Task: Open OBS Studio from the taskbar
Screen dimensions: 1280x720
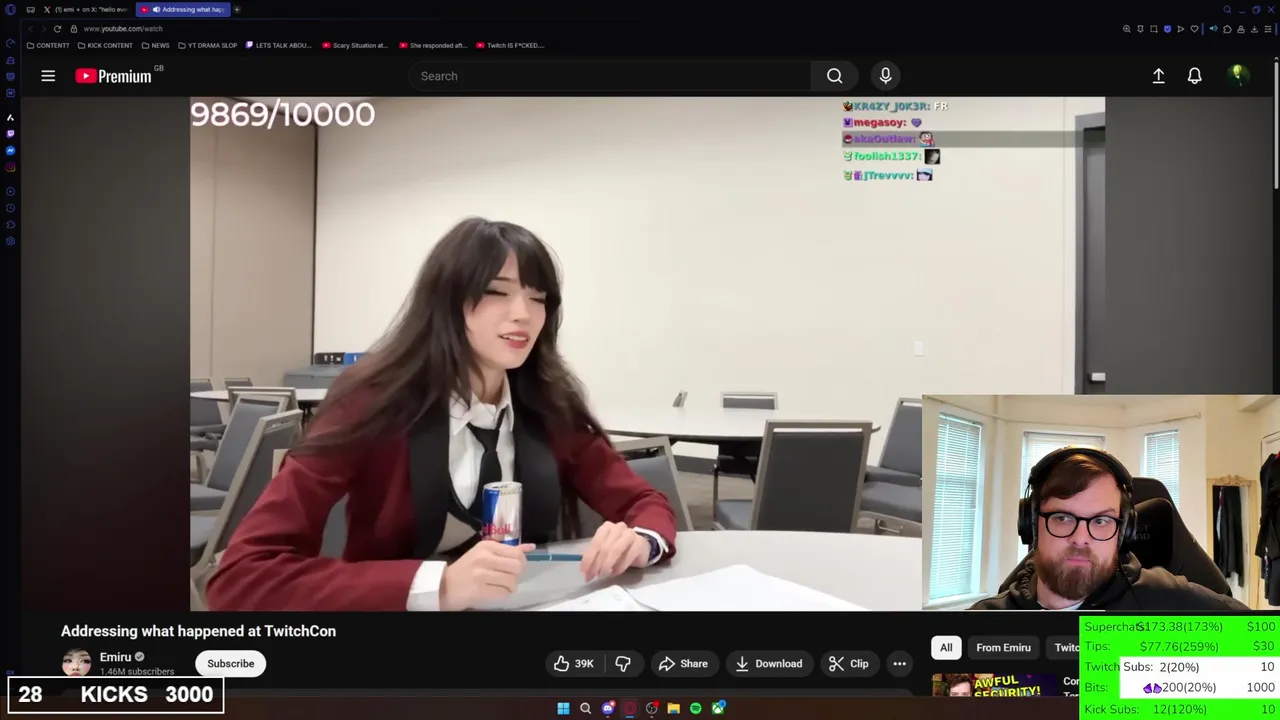Action: (652, 708)
